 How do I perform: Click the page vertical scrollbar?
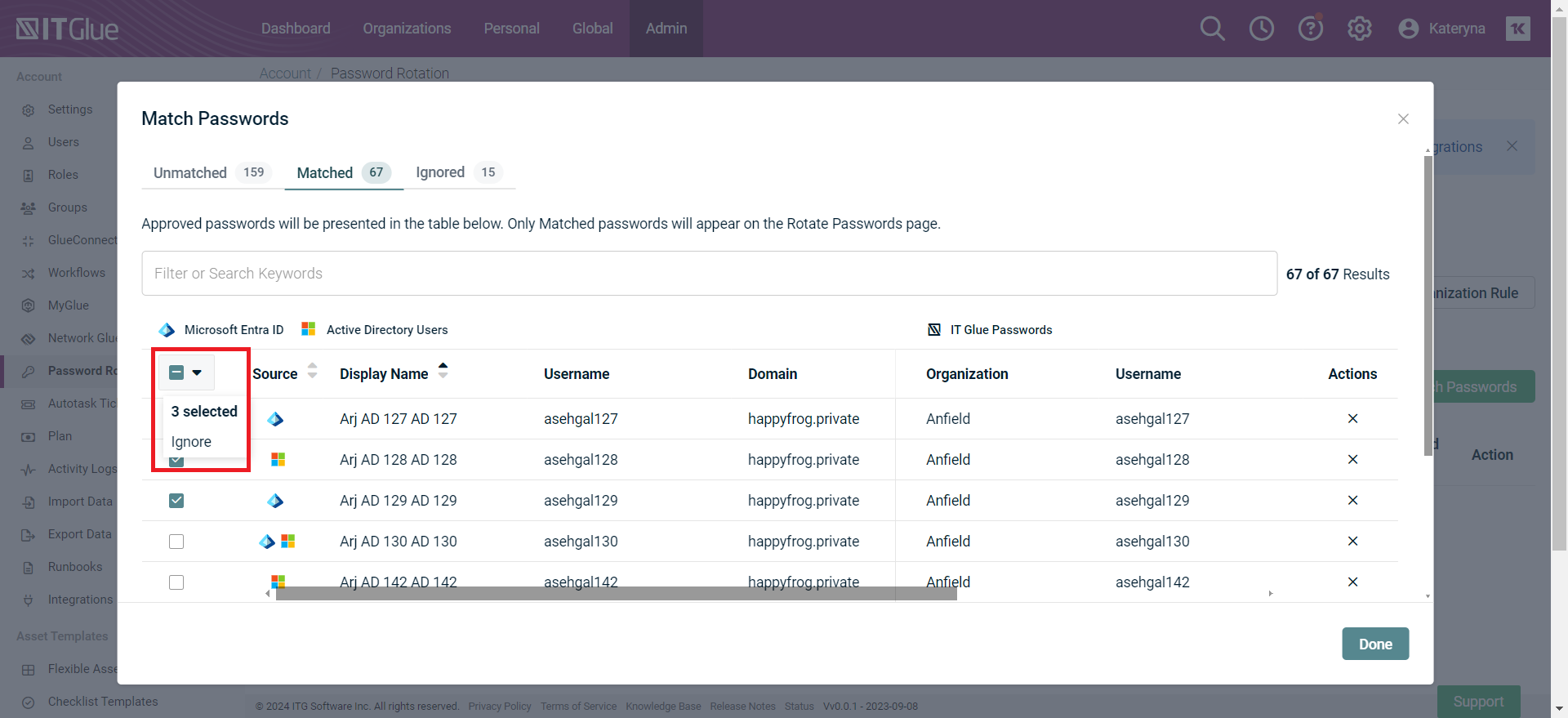[x=1560, y=286]
